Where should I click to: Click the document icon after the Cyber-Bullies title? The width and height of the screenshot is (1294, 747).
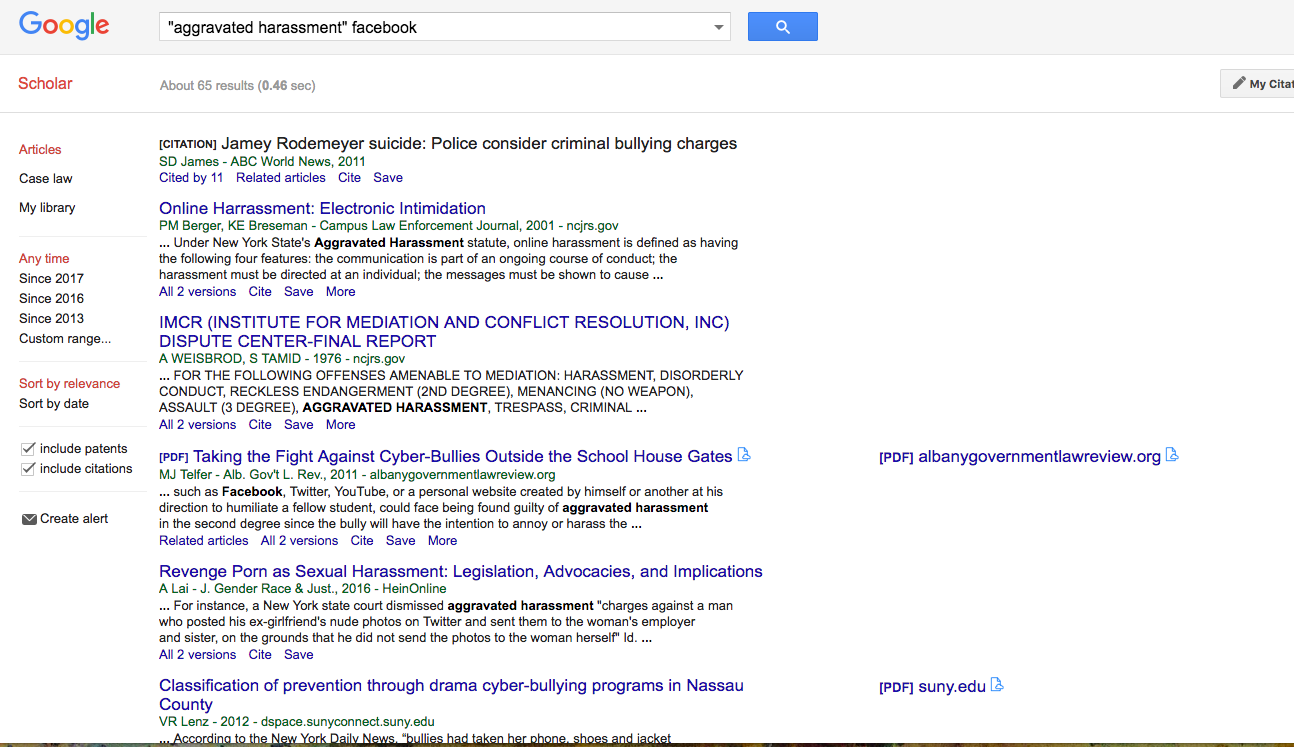[x=743, y=454]
